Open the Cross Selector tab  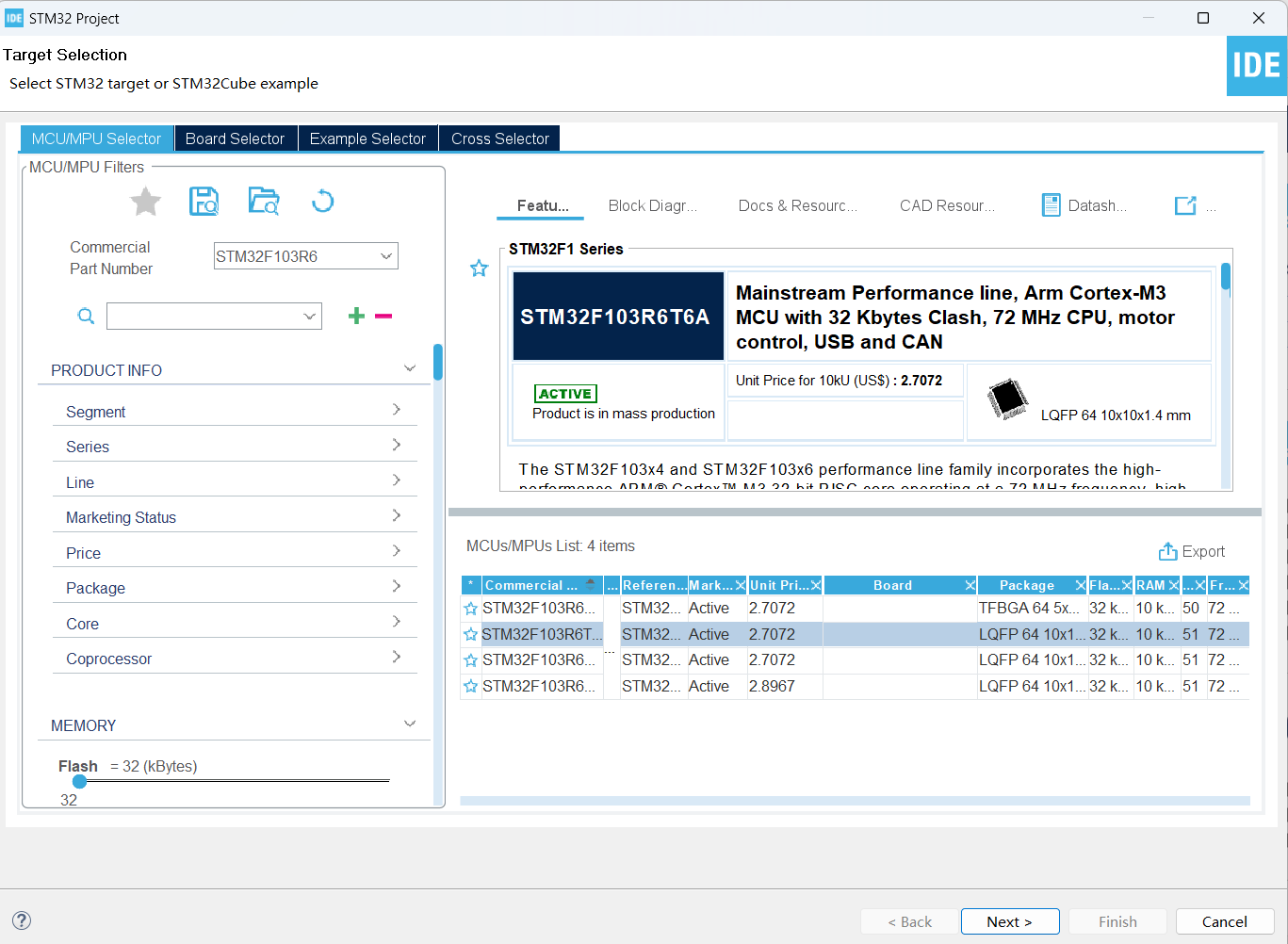499,138
